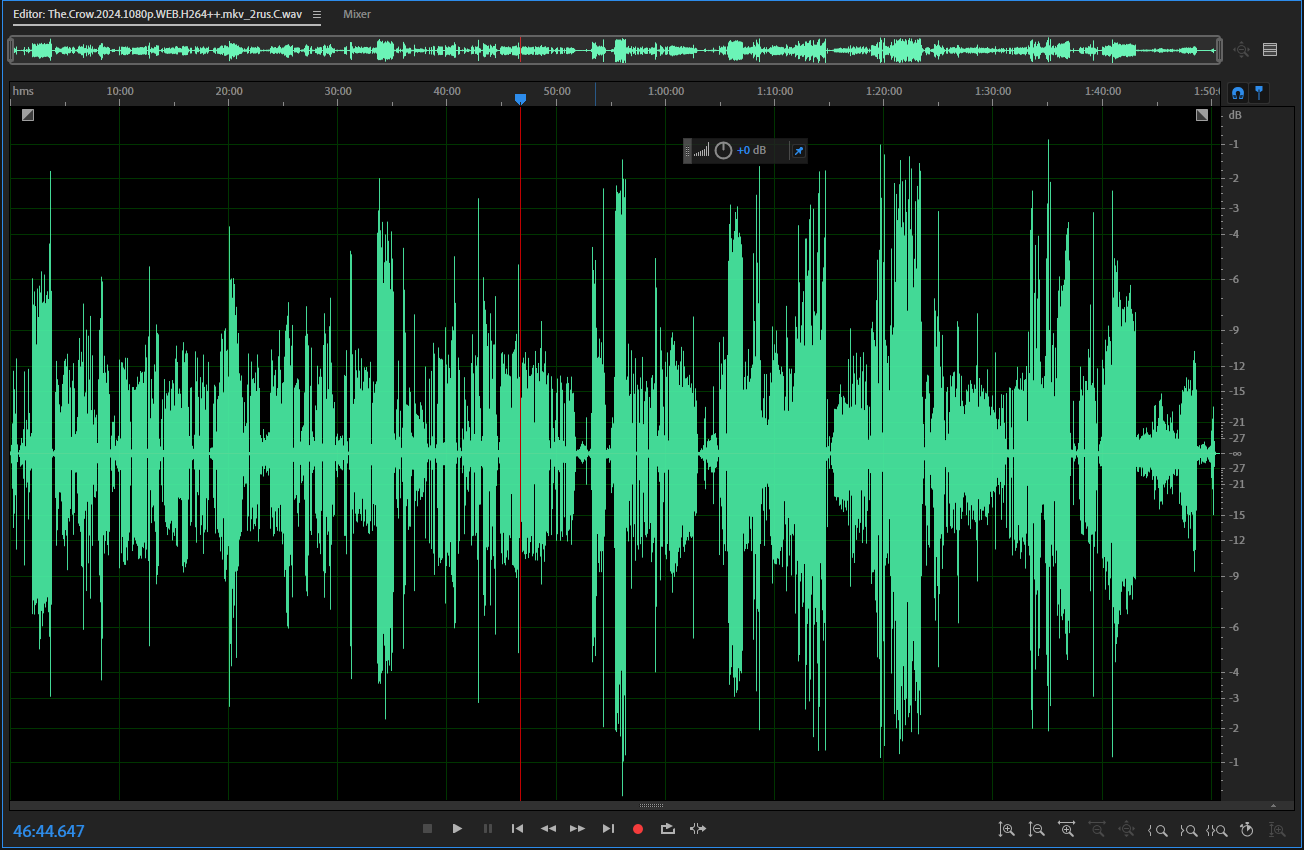Click the Zoom In (Time) icon
The width and height of the screenshot is (1304, 850).
[x=1067, y=829]
